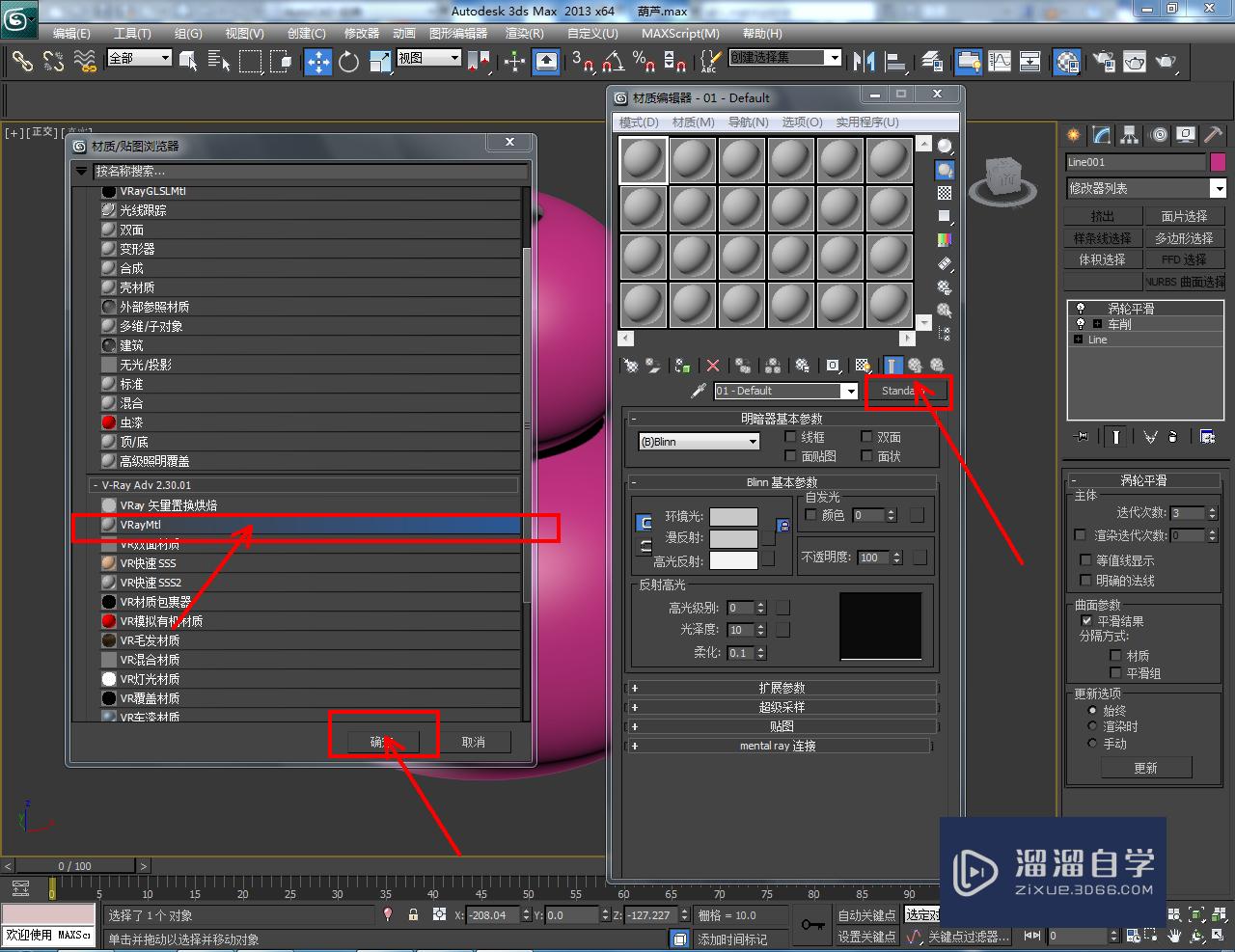Open the 修改器 menu
1235x952 pixels.
point(362,33)
